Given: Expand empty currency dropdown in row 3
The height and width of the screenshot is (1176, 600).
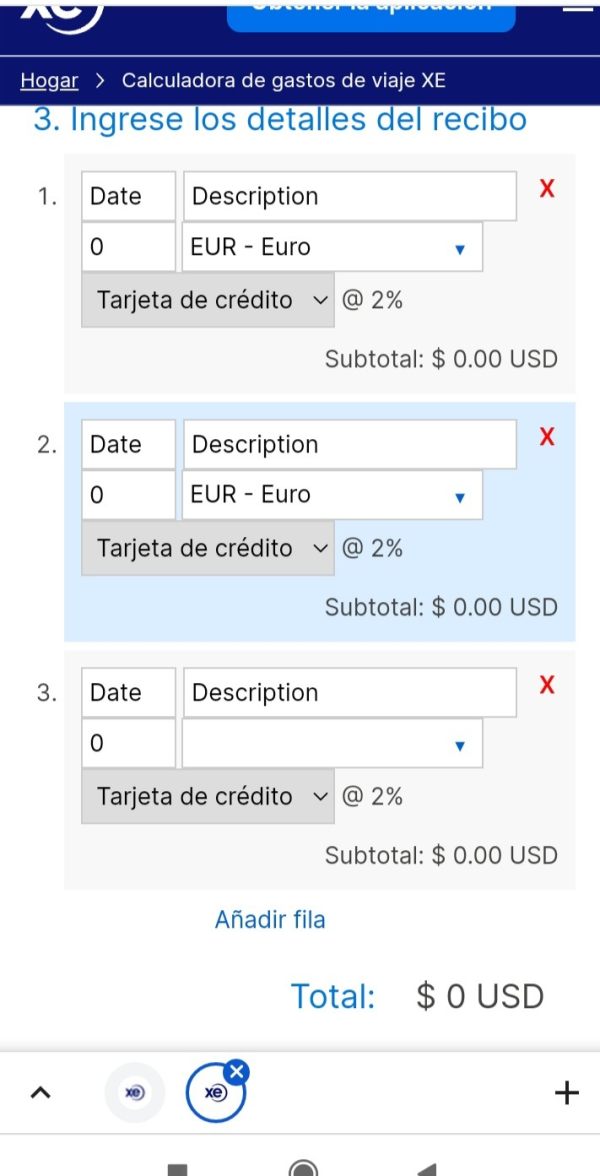Looking at the screenshot, I should 332,743.
